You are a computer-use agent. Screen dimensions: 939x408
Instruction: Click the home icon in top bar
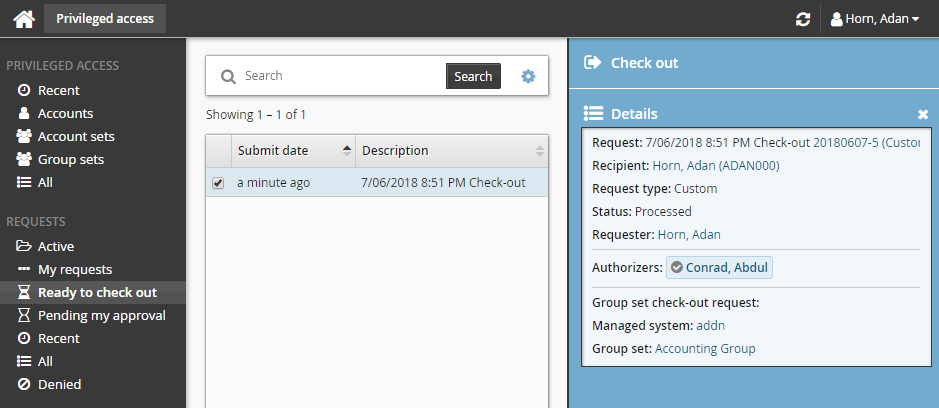click(x=24, y=19)
